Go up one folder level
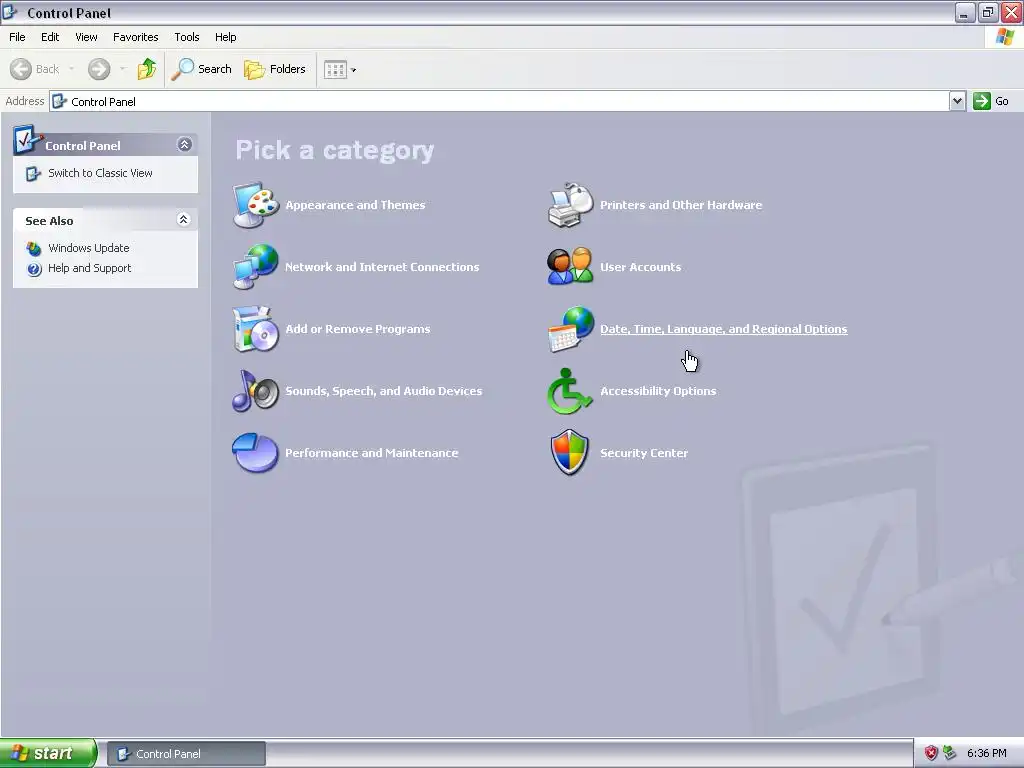1024x768 pixels. point(147,69)
